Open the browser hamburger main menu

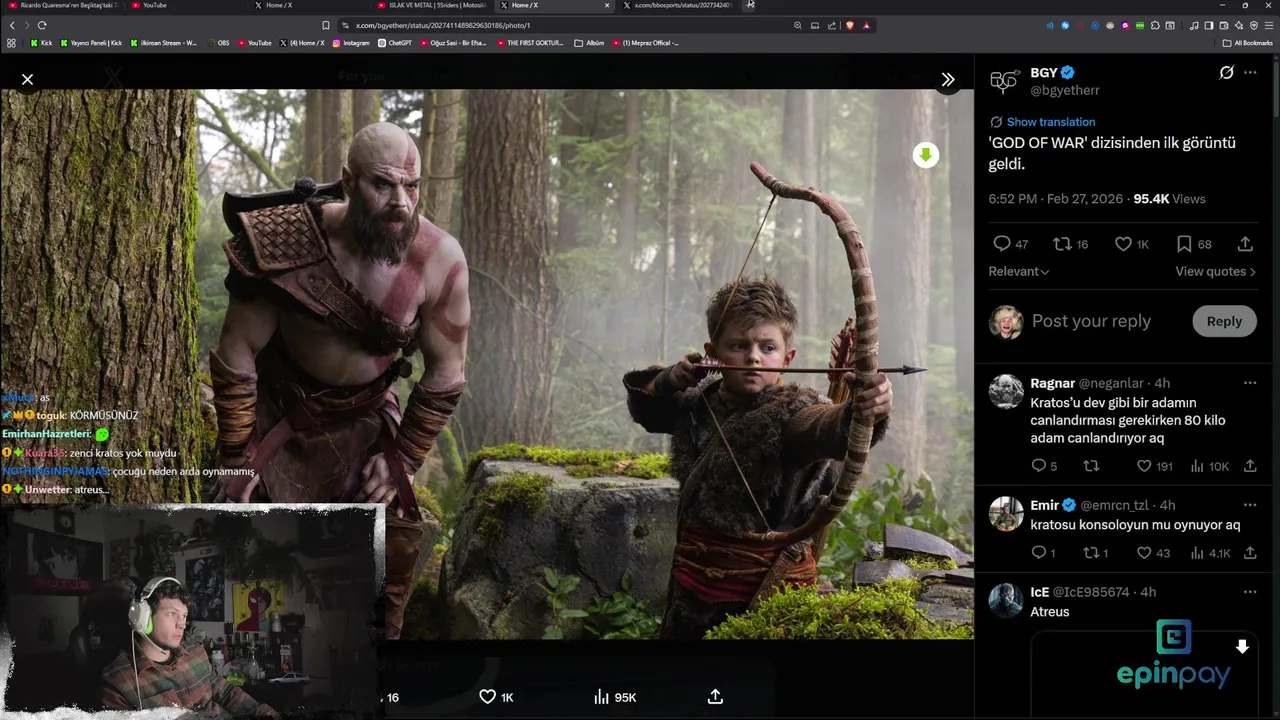1269,25
